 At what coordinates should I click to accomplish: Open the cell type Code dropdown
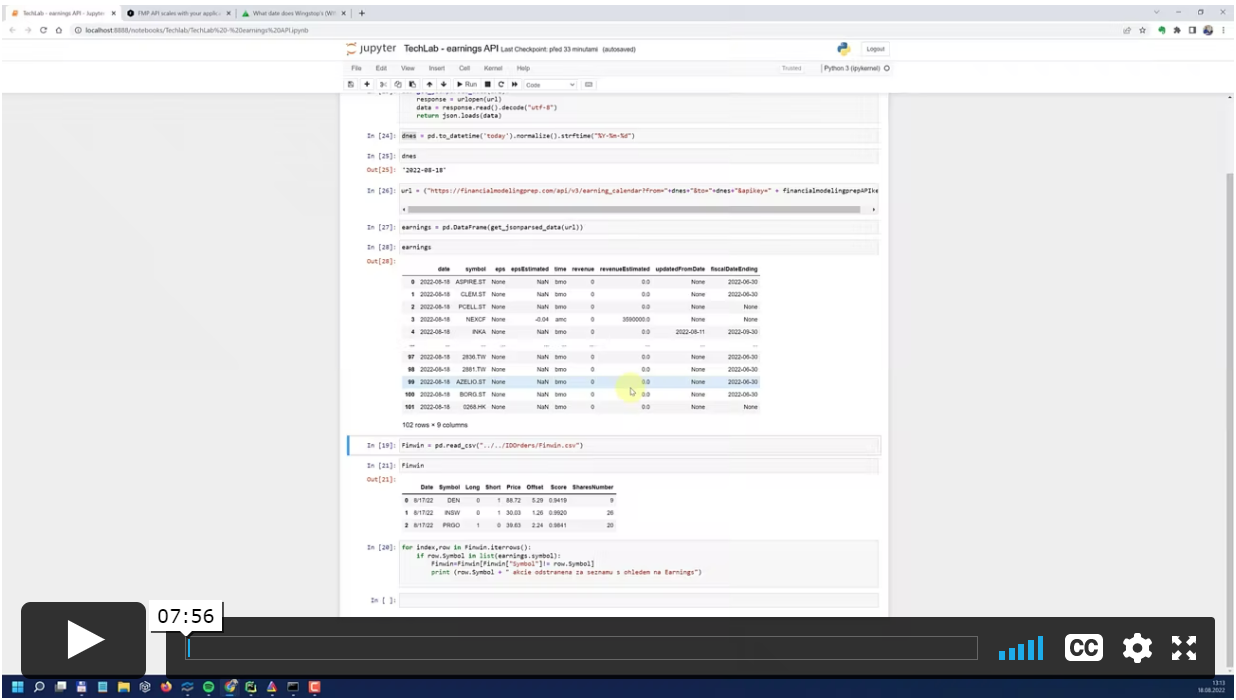click(x=550, y=85)
